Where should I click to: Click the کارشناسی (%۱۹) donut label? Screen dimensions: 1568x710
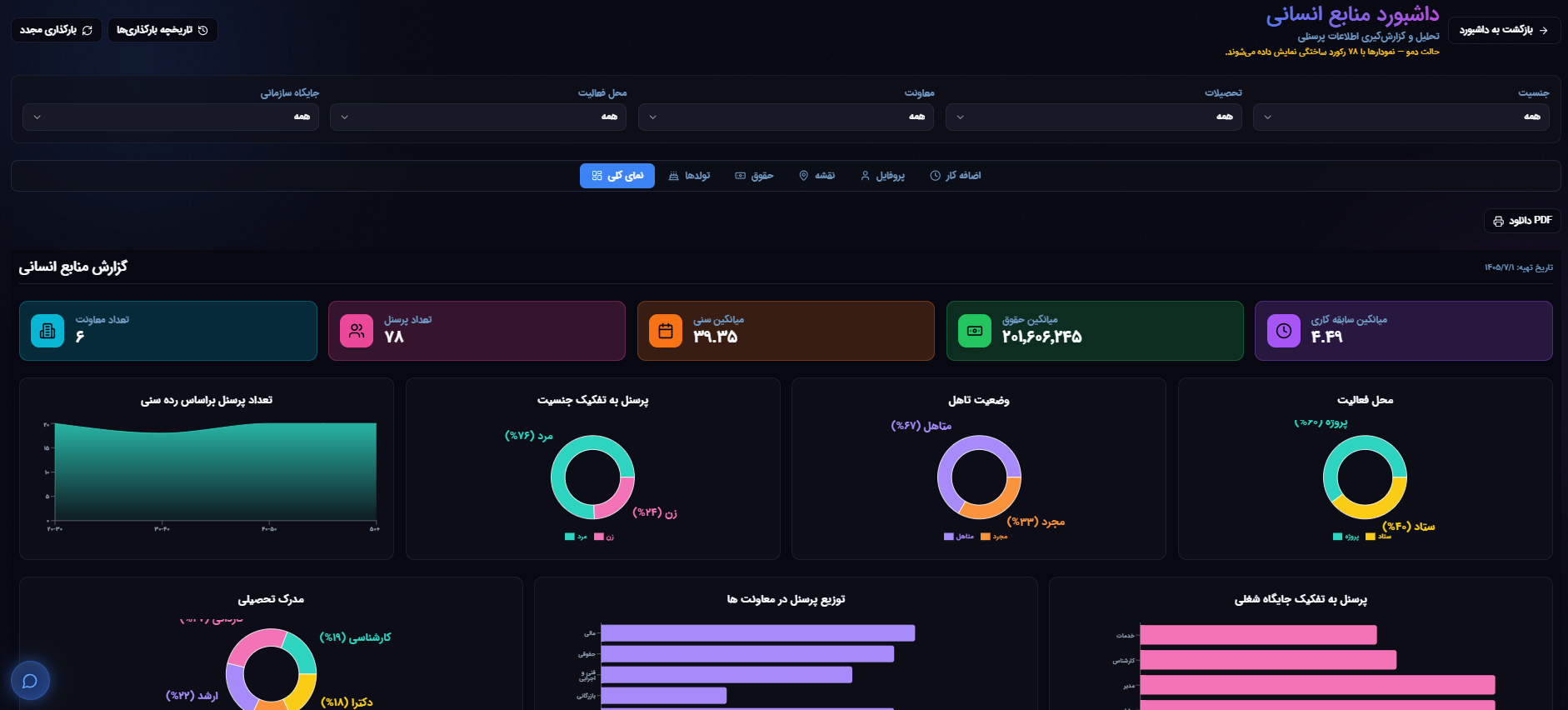click(356, 637)
